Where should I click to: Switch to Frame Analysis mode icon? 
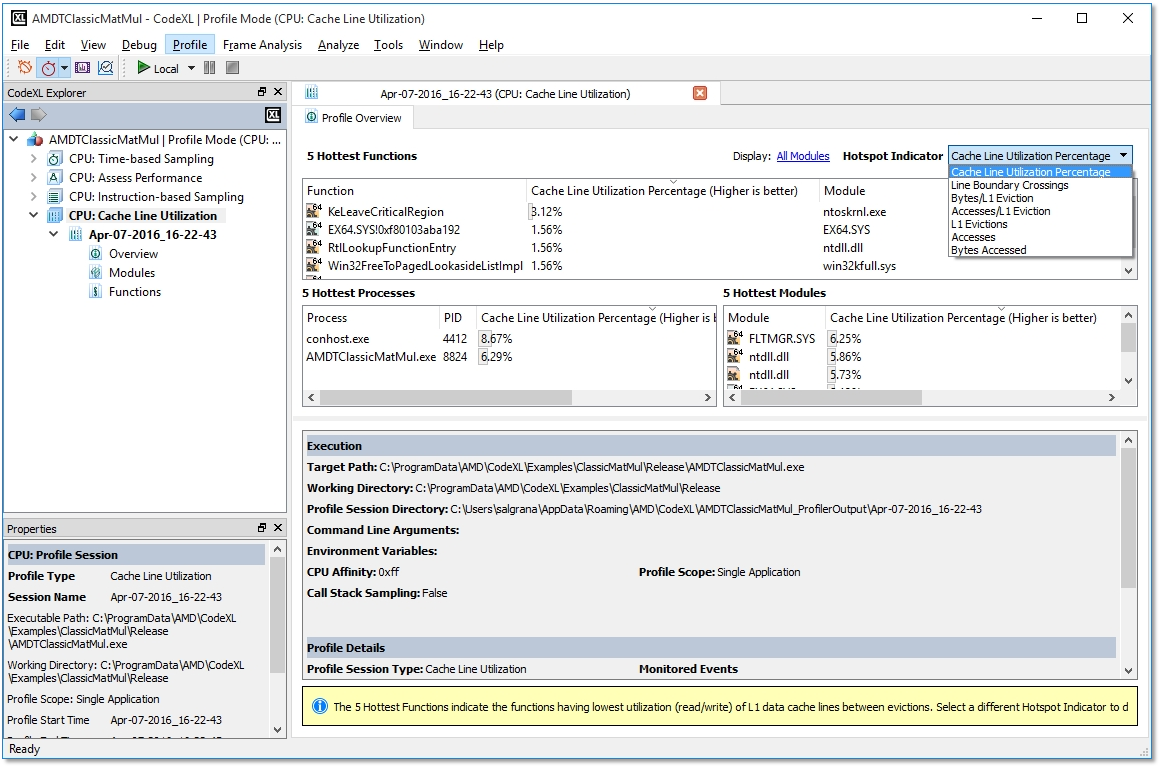point(82,68)
